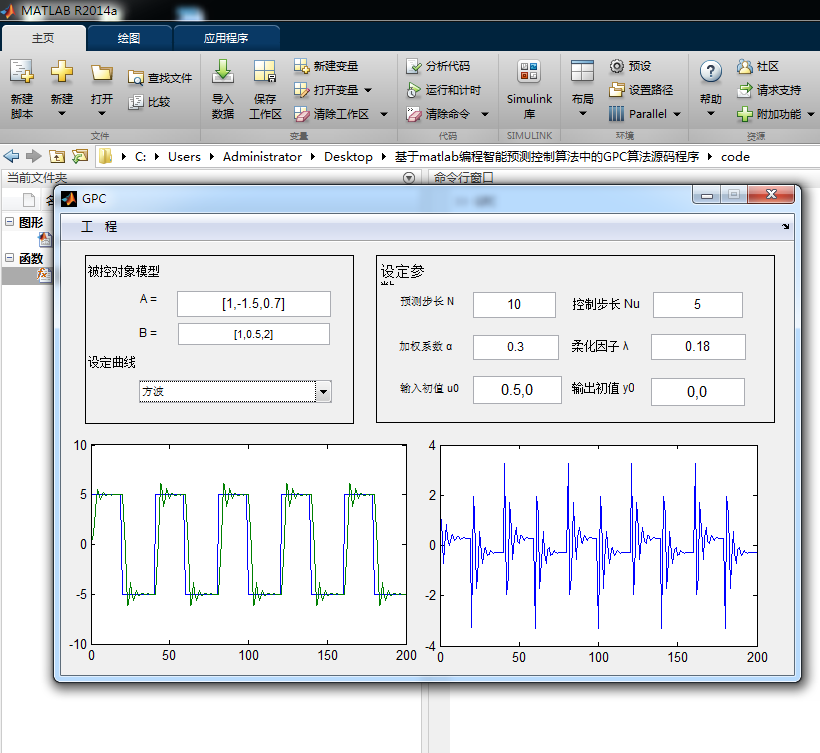Click the B polynomial input field
Screen dimensions: 820x753
click(254, 334)
